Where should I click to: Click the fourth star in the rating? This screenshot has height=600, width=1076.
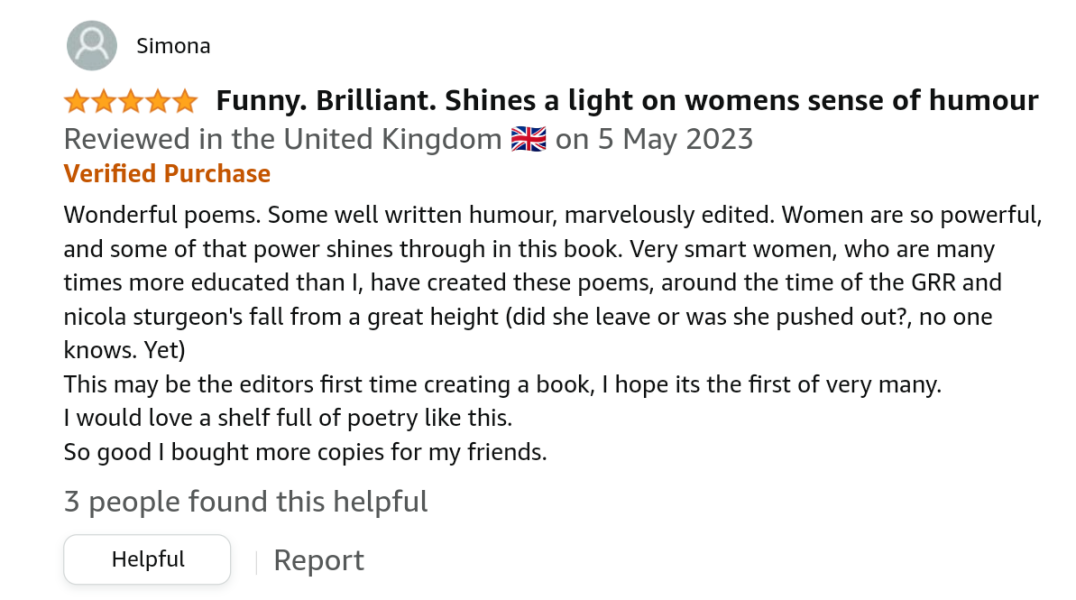(x=156, y=100)
